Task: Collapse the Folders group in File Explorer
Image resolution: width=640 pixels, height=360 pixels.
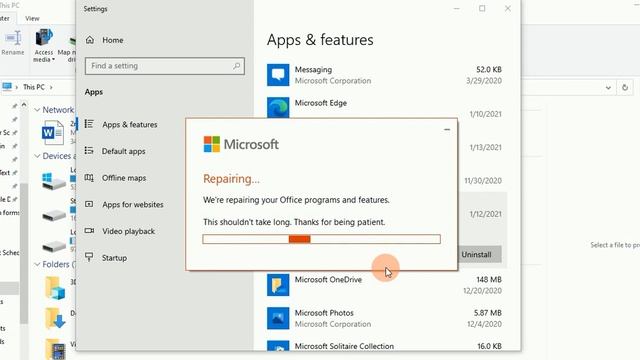Action: (x=37, y=264)
